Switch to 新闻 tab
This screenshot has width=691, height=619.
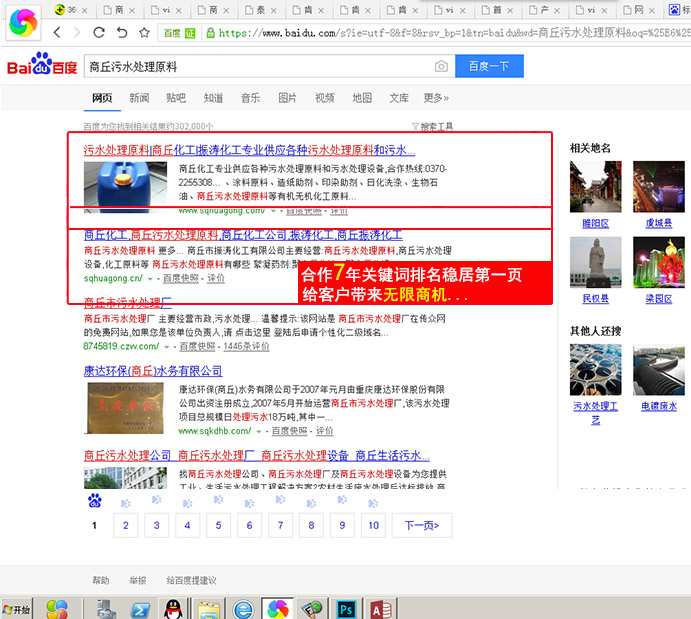tap(139, 98)
